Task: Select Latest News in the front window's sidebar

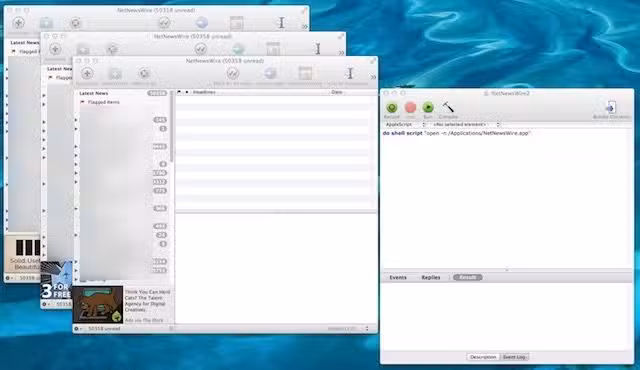Action: 93,93
